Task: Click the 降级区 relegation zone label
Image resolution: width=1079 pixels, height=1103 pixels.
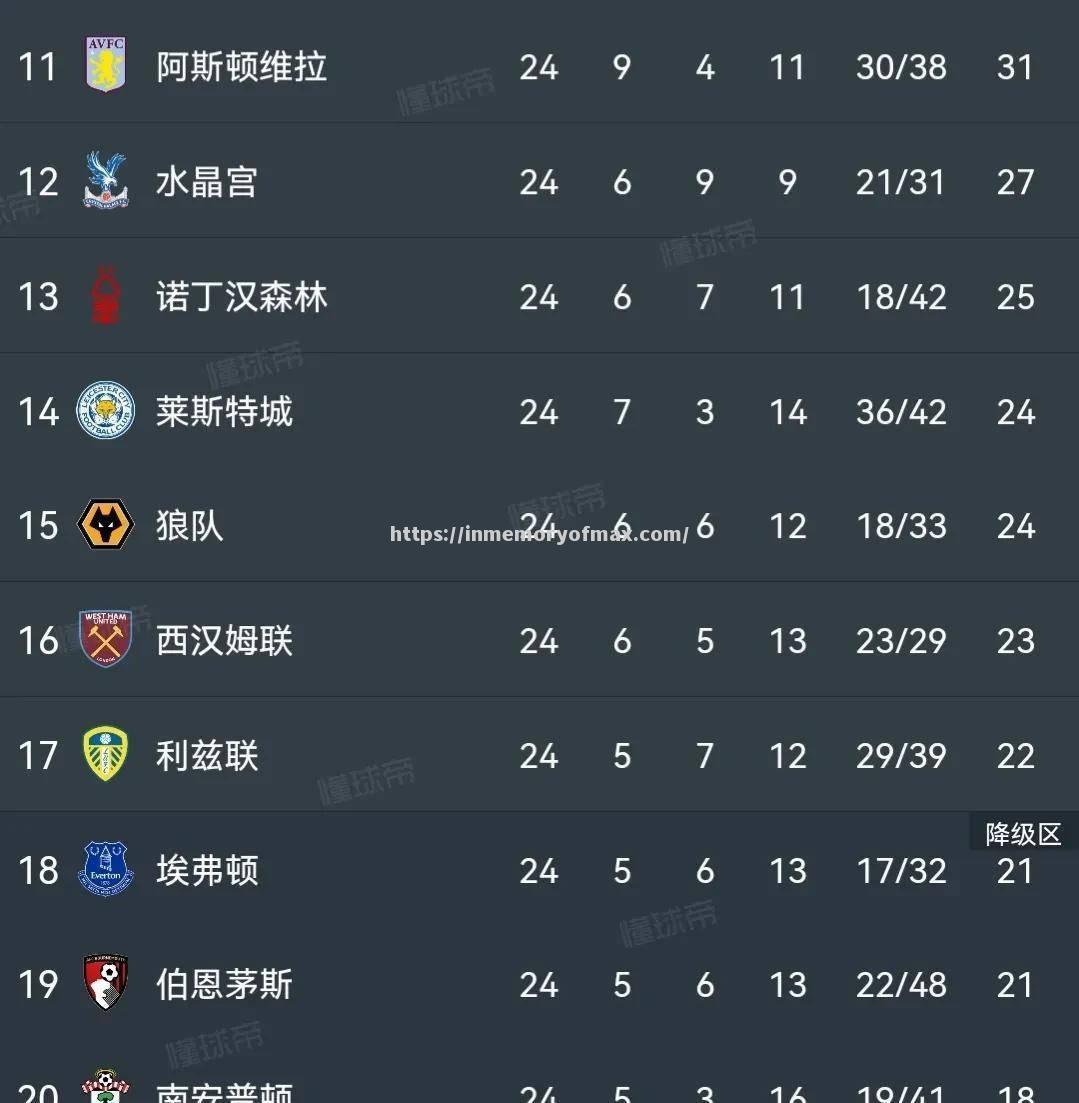Action: (1021, 833)
